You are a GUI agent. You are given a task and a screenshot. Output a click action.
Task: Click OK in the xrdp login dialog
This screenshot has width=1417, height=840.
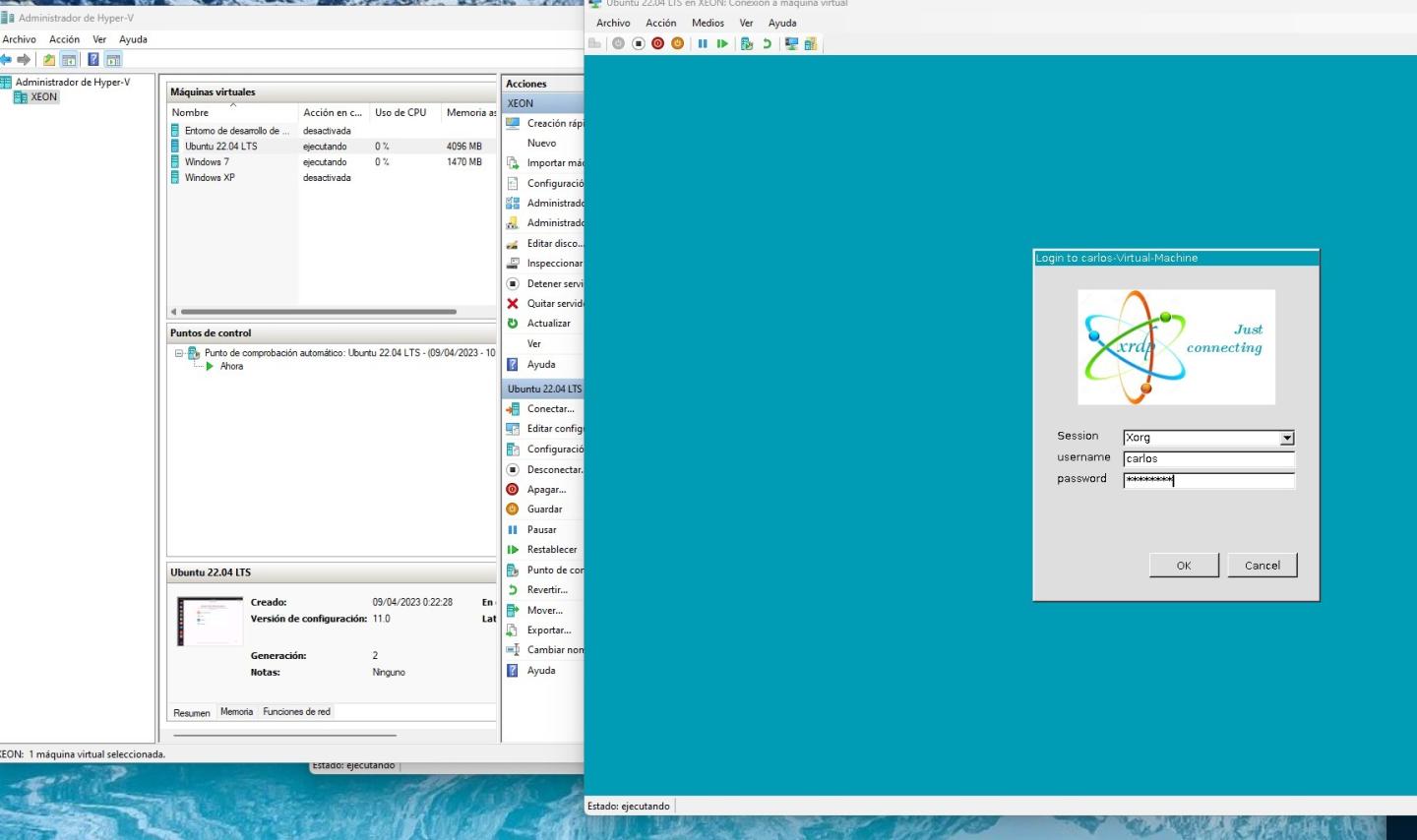pyautogui.click(x=1184, y=566)
